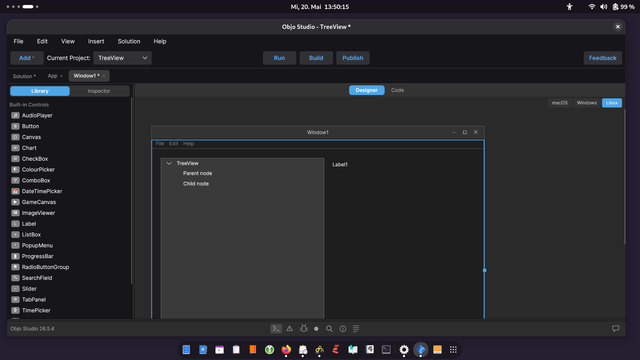Image resolution: width=640 pixels, height=360 pixels.
Task: Close the Window1 tab with its x
Action: click(x=104, y=76)
